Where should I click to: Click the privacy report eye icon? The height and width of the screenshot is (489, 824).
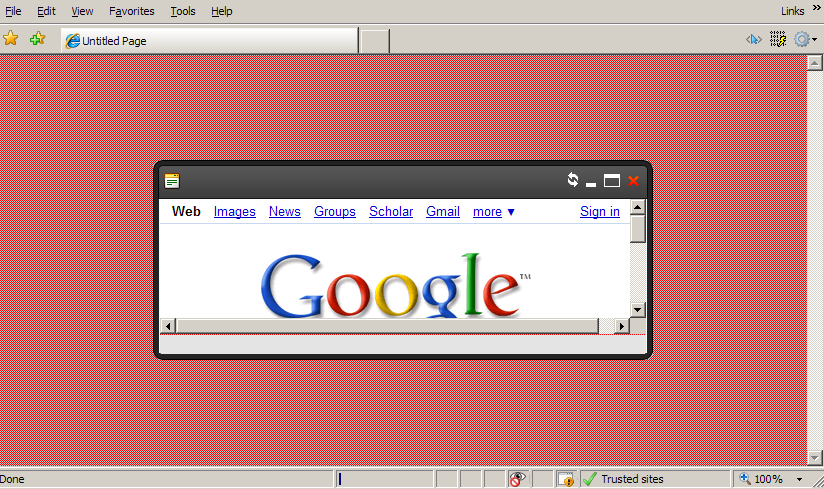click(x=518, y=479)
